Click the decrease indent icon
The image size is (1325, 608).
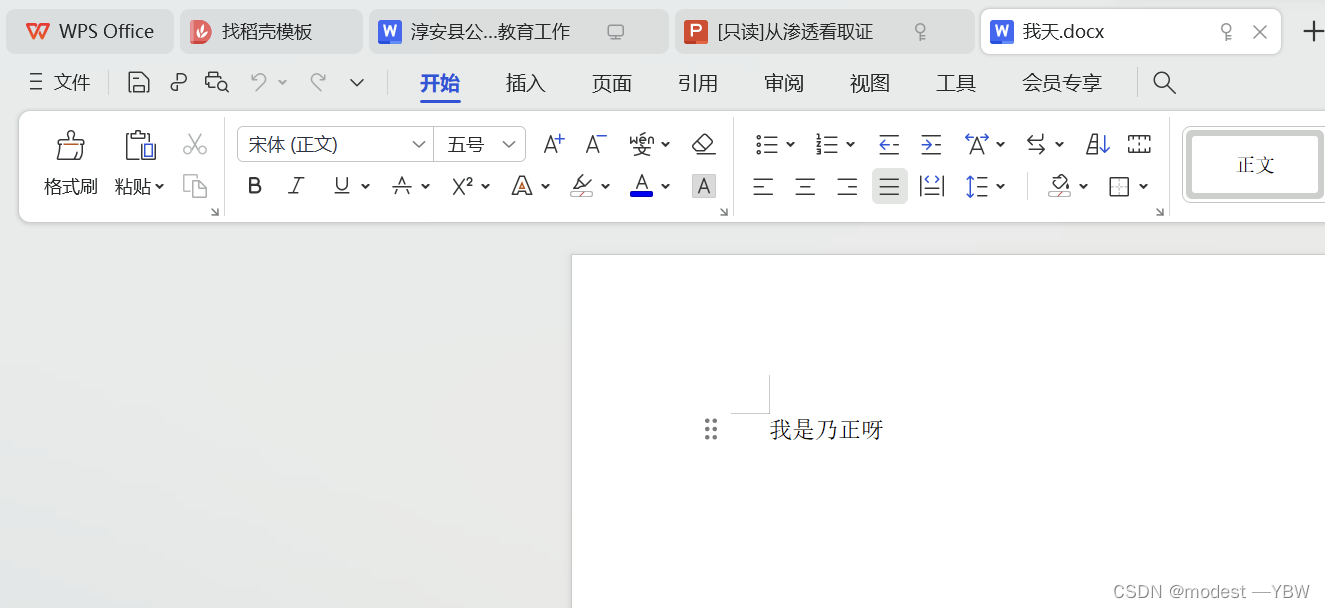pyautogui.click(x=889, y=145)
